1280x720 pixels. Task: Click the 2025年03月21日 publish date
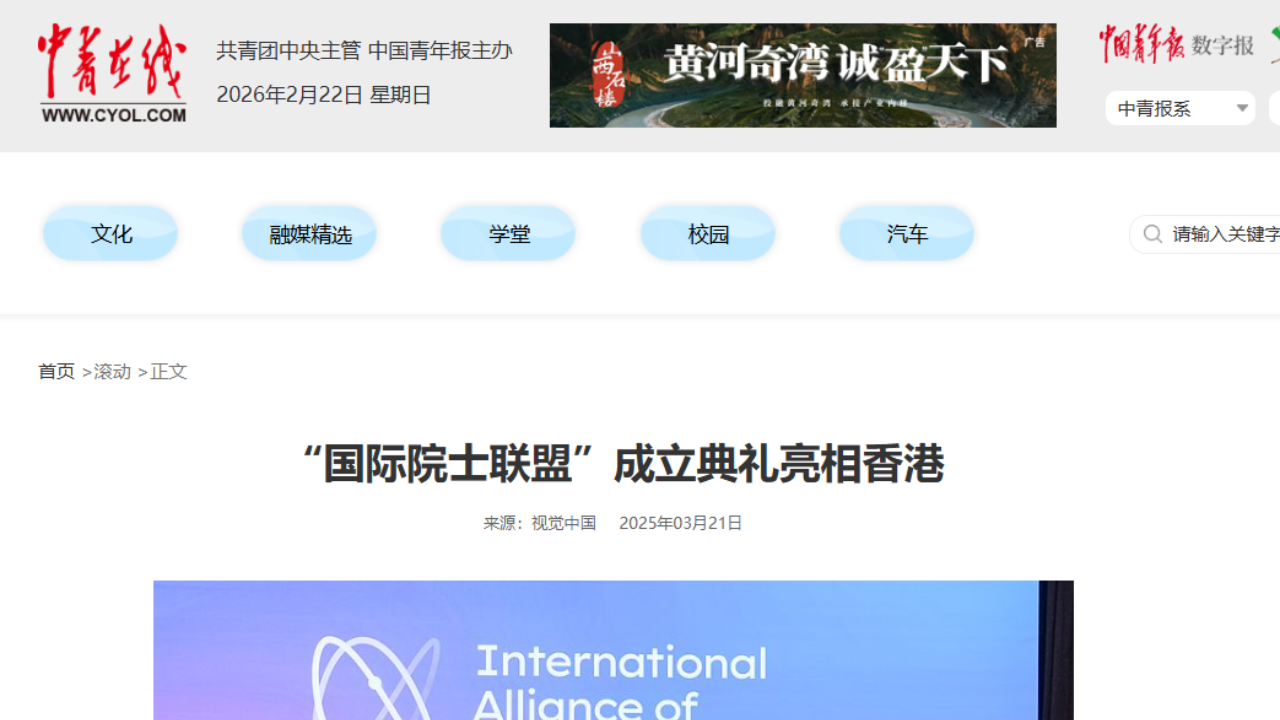(680, 523)
